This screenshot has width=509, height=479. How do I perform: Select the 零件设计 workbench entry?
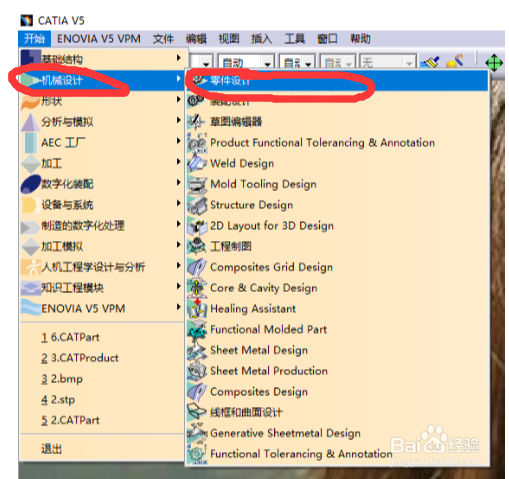pos(337,80)
